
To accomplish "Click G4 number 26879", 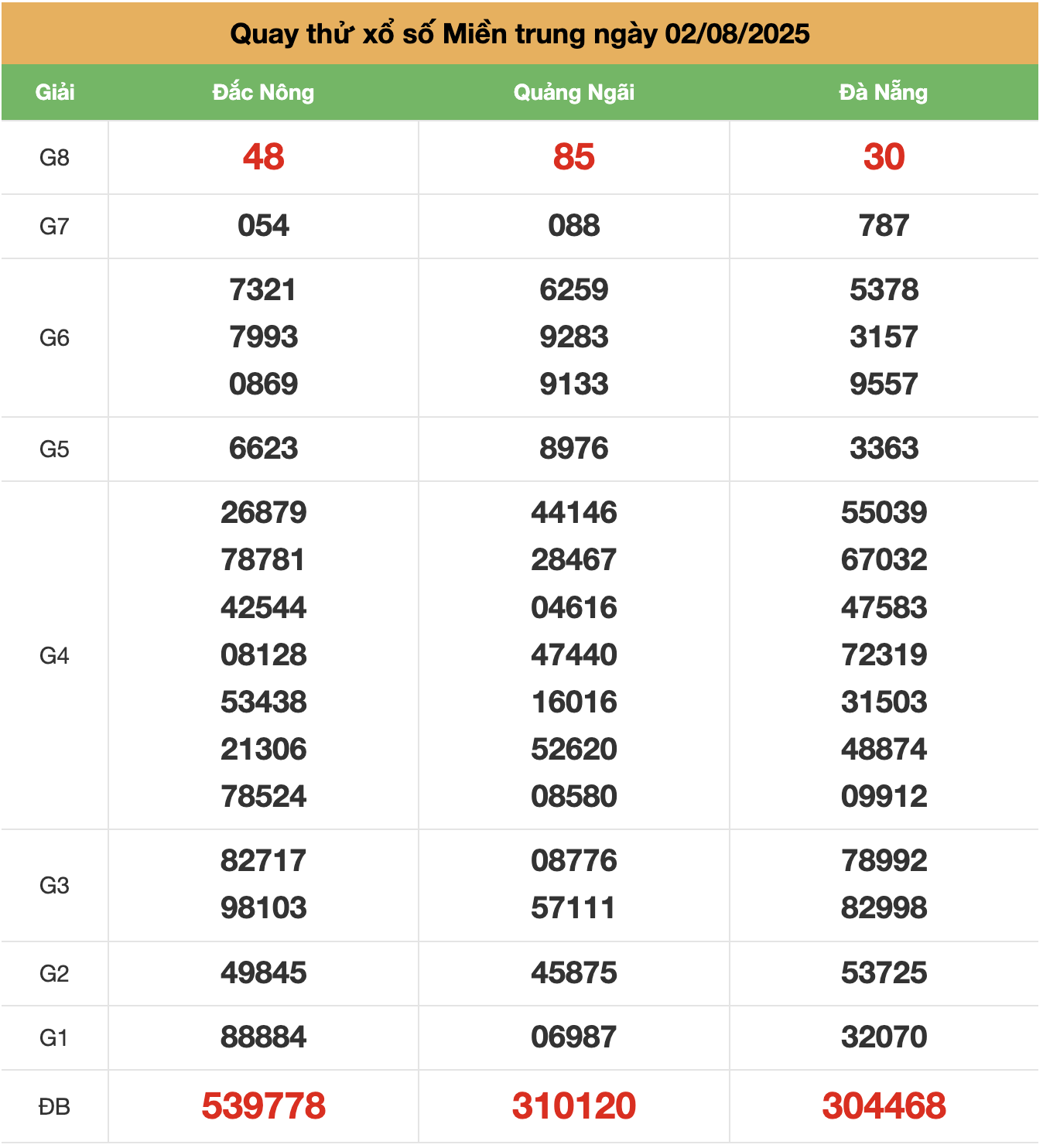I will click(263, 513).
